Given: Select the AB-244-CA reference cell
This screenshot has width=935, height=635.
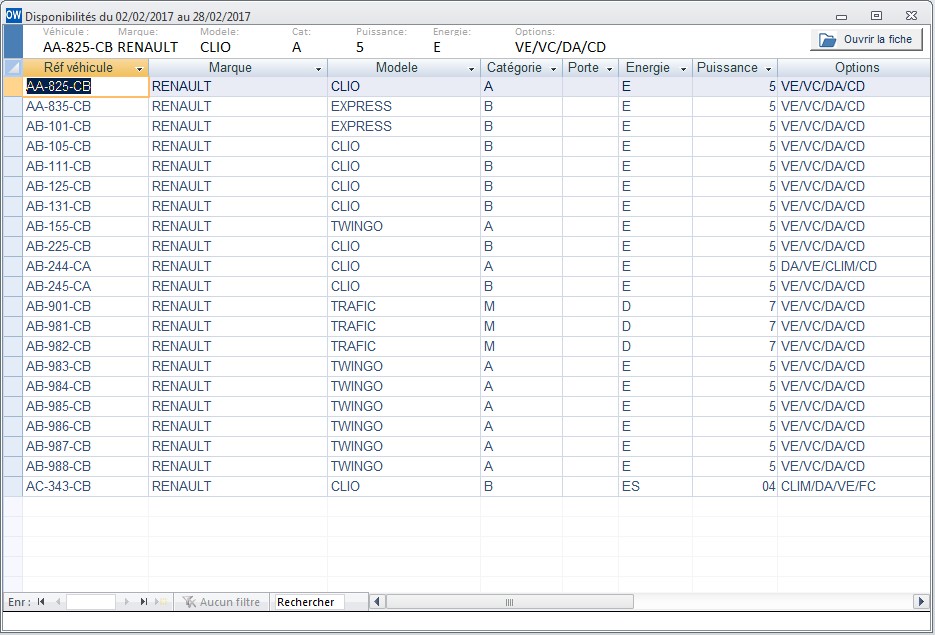Looking at the screenshot, I should coord(86,266).
